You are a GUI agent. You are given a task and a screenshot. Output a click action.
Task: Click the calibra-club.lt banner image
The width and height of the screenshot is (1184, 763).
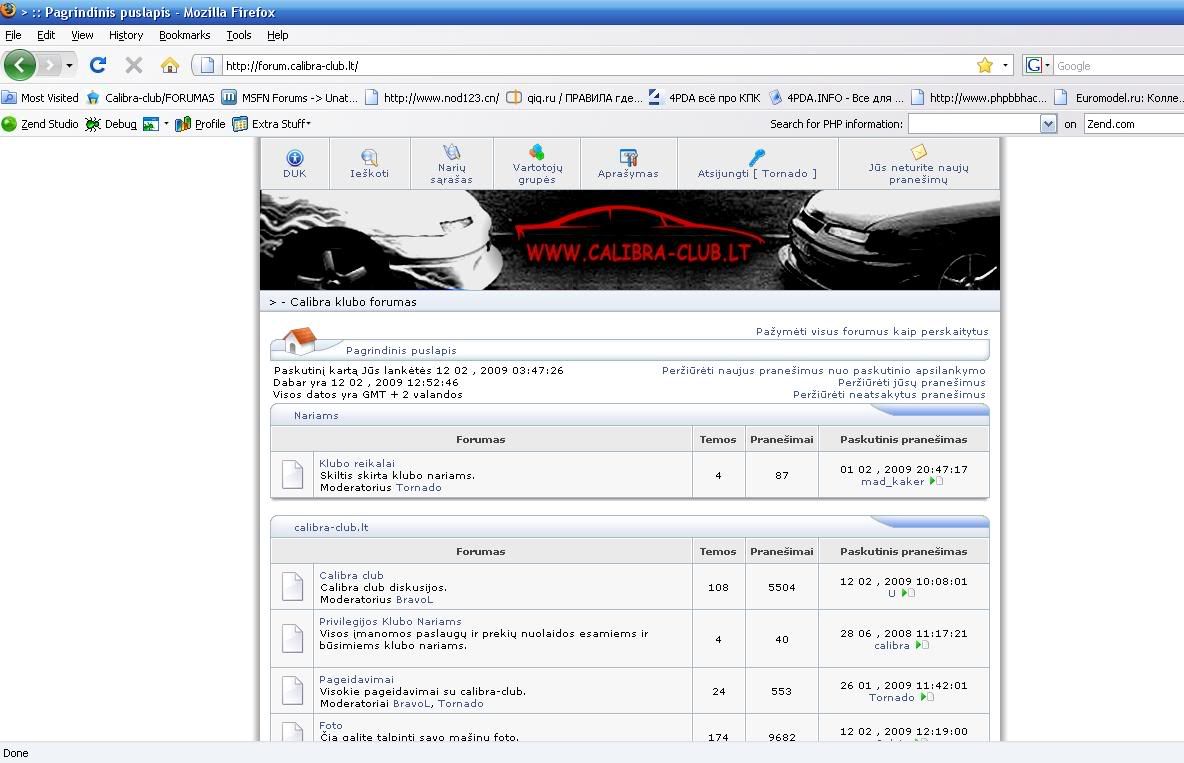629,240
